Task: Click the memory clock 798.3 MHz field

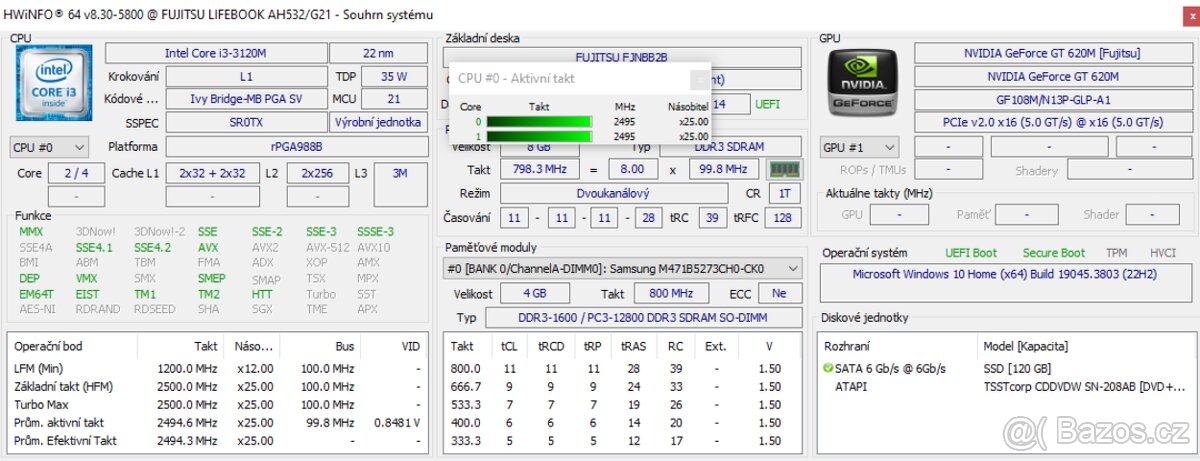Action: tap(541, 169)
